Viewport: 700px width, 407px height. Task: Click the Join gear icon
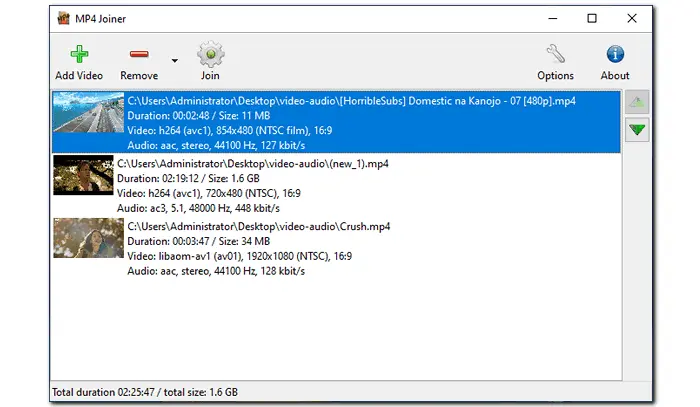210,54
